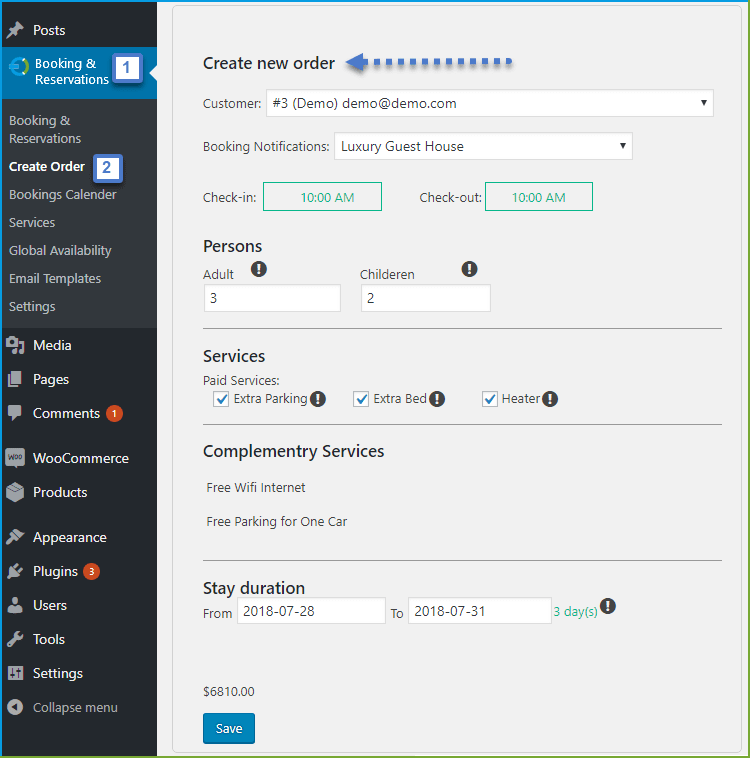
Task: Go to Posts menu
Action: [49, 30]
